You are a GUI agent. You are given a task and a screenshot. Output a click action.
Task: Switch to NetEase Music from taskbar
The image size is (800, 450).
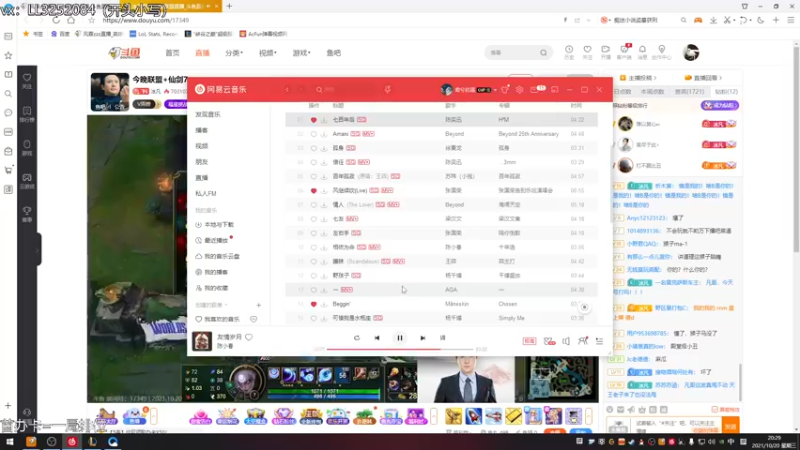tap(72, 442)
